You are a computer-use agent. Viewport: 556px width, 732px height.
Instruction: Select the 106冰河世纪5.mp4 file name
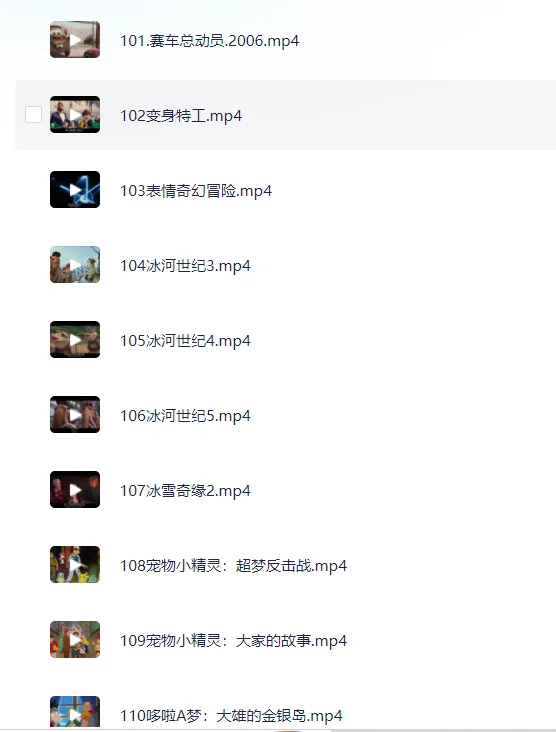tap(185, 416)
